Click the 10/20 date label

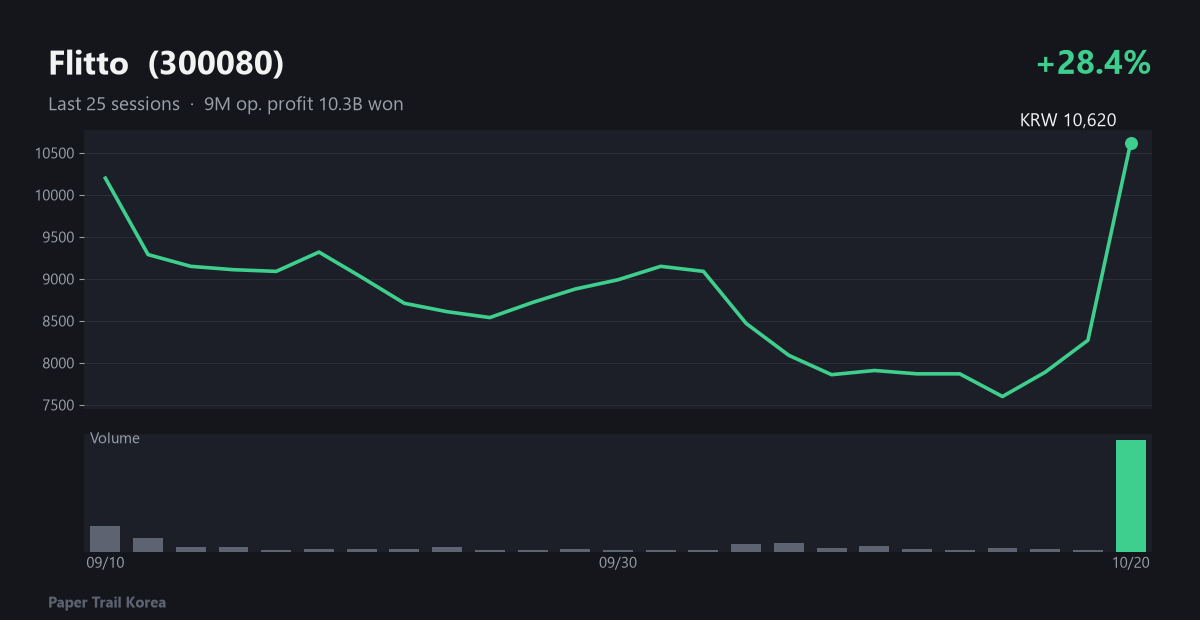pos(1130,563)
